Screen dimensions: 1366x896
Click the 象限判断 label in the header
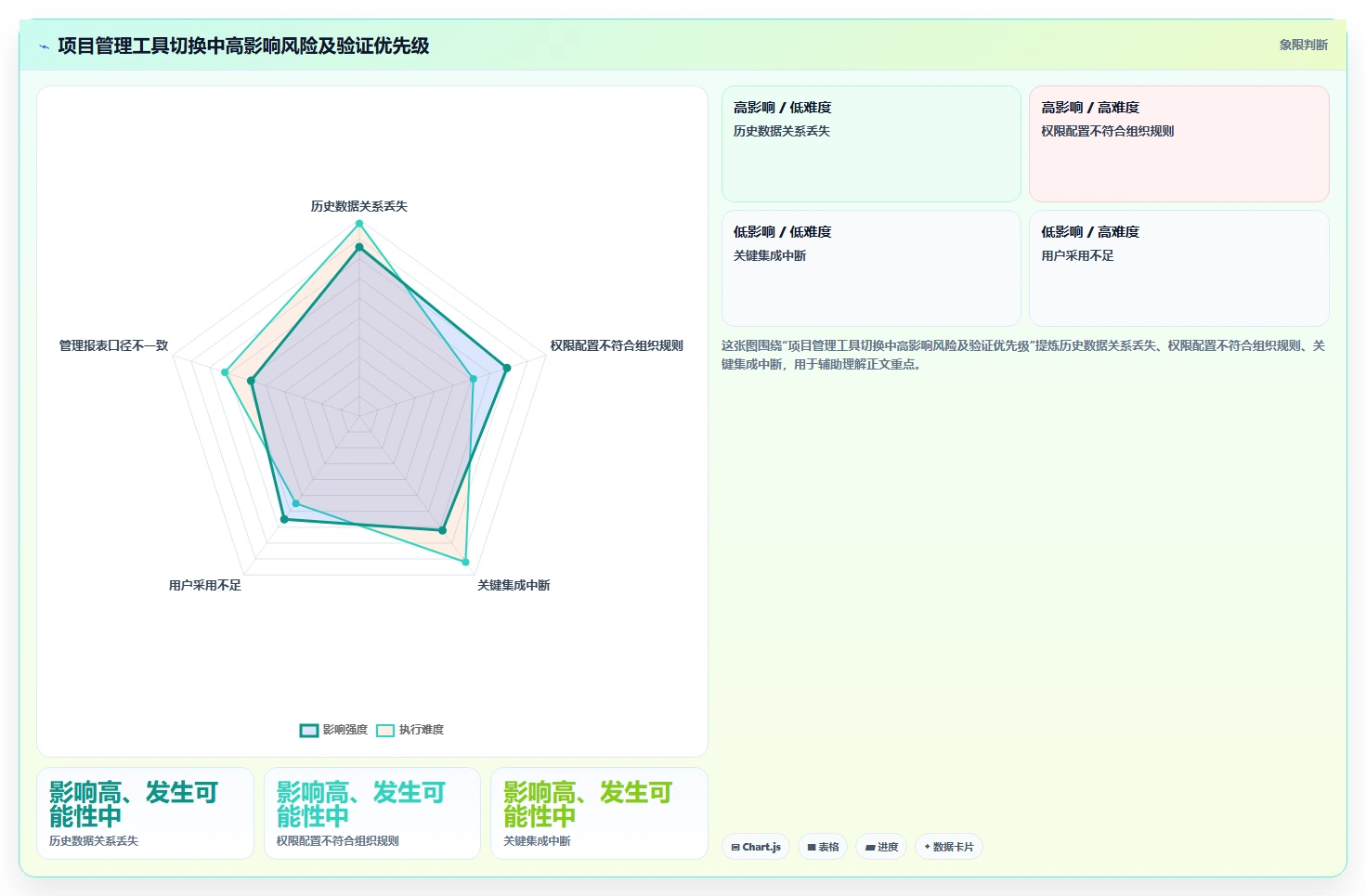pos(1303,45)
